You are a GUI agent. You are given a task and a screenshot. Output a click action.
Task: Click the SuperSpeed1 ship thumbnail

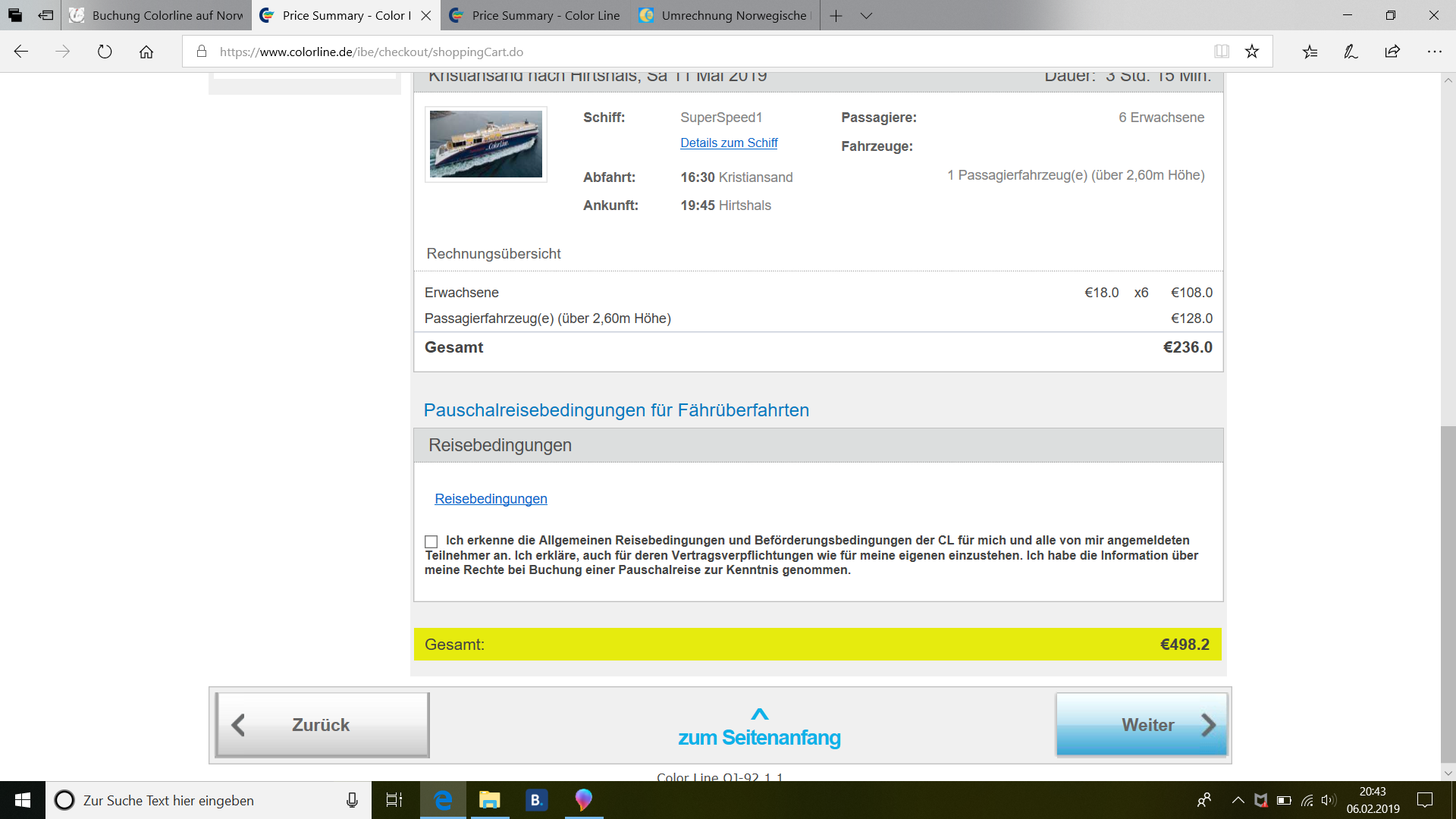pyautogui.click(x=486, y=144)
